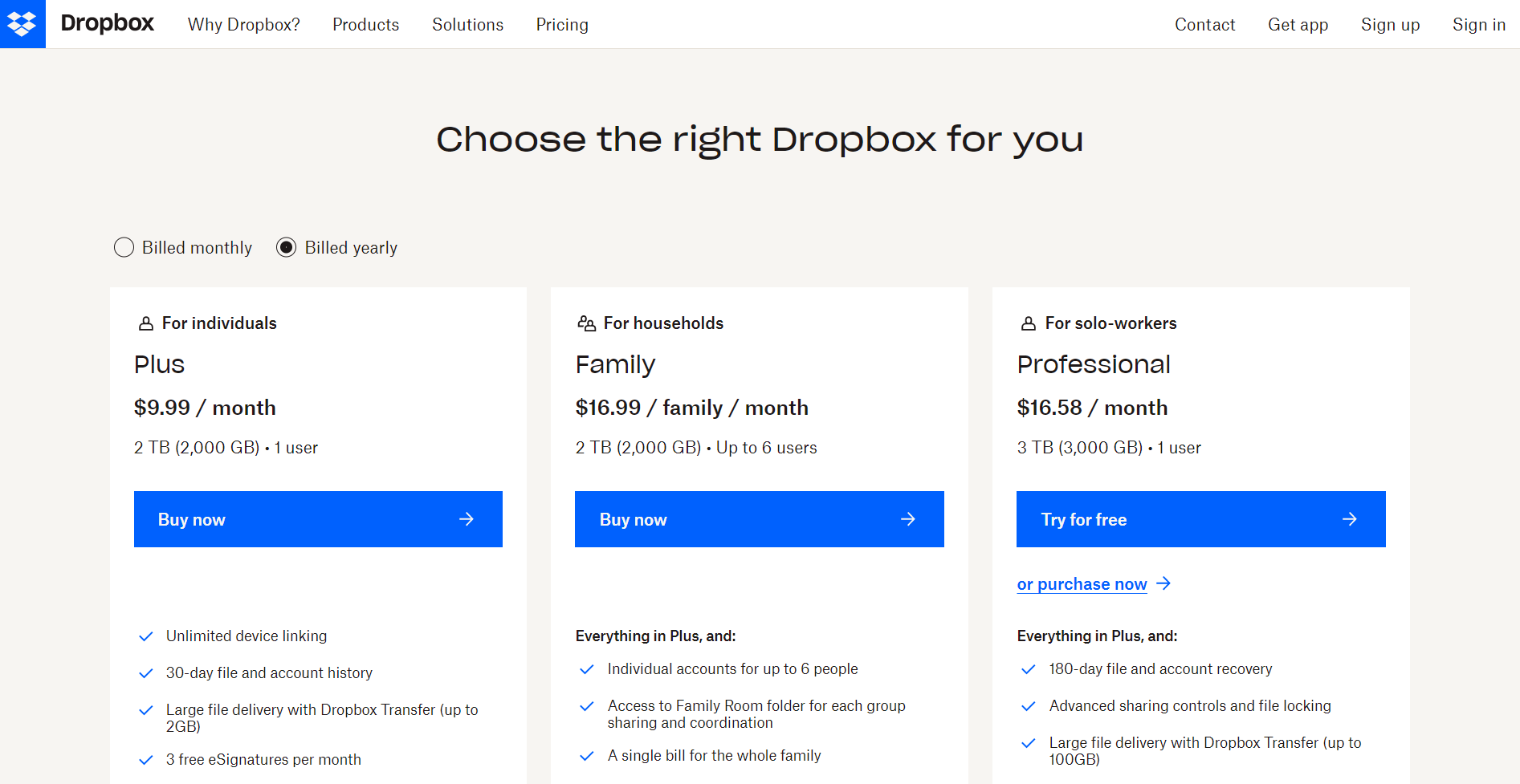Select the Billed monthly radio button

click(x=124, y=247)
